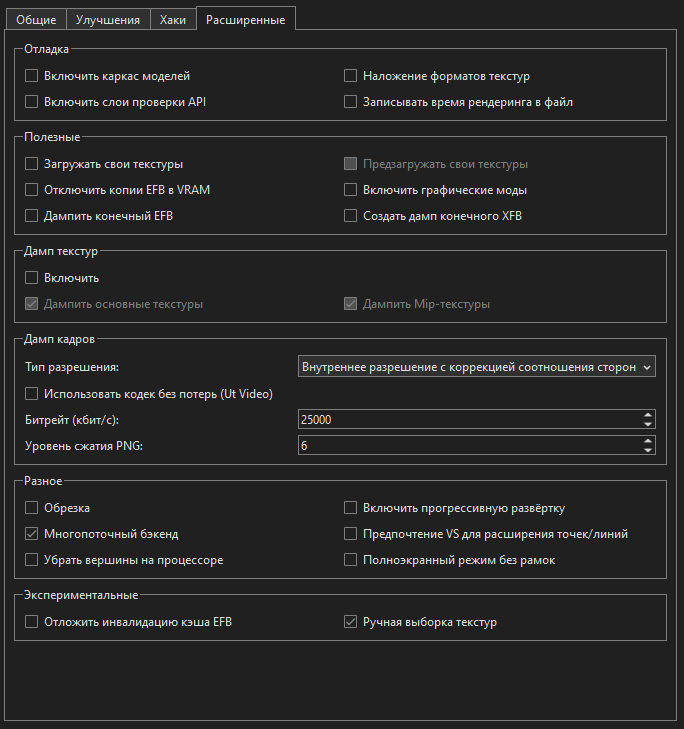The height and width of the screenshot is (729, 684).
Task: Select the Хаки tab
Action: [173, 19]
